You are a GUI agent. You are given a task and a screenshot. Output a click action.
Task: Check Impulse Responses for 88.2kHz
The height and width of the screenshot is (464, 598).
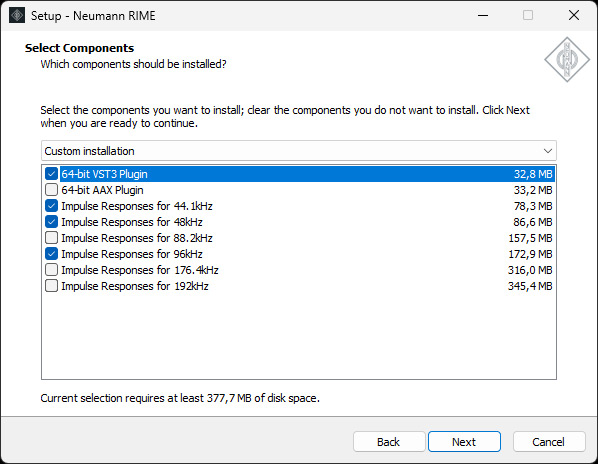pos(51,238)
